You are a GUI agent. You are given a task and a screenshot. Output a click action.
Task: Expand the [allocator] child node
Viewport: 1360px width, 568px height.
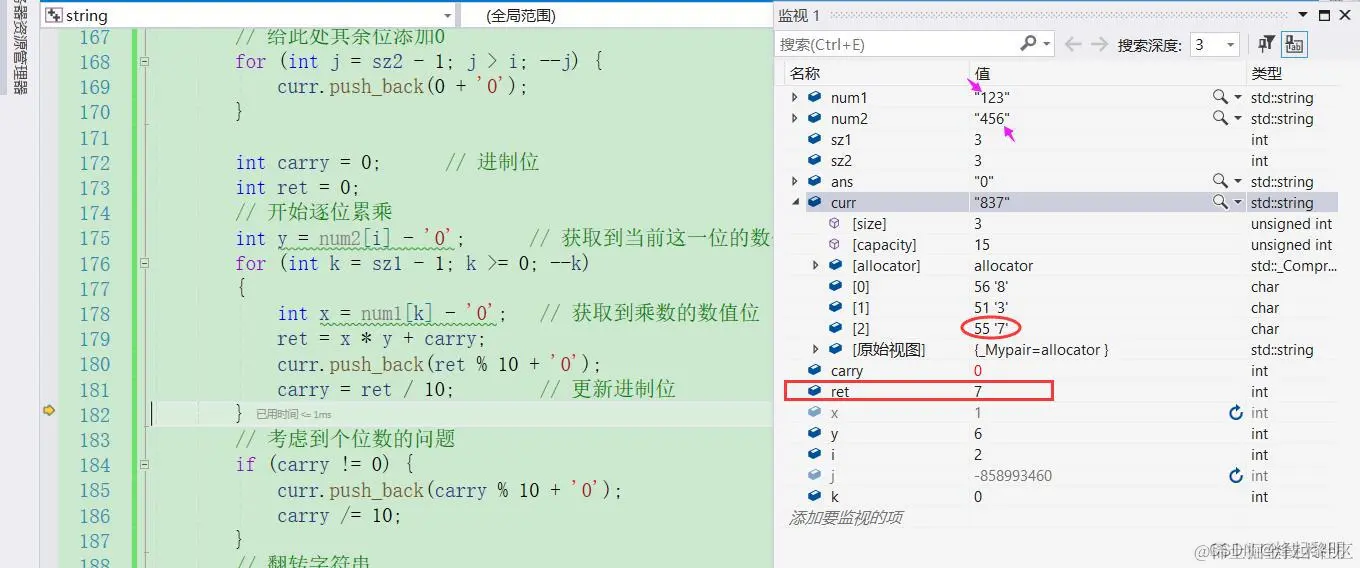pos(815,266)
